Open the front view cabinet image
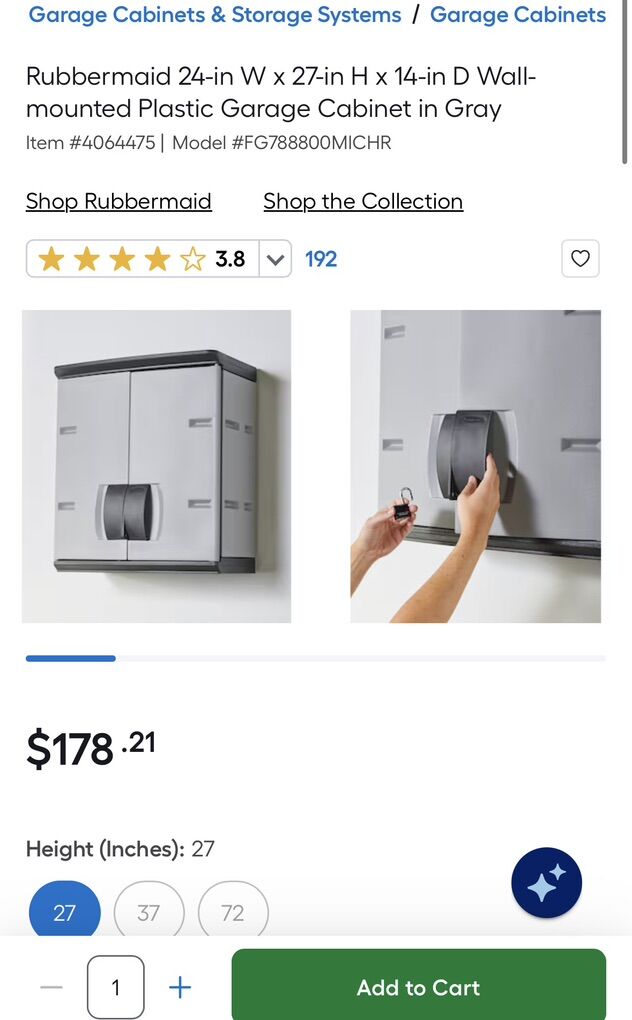This screenshot has height=1020, width=632. [157, 466]
